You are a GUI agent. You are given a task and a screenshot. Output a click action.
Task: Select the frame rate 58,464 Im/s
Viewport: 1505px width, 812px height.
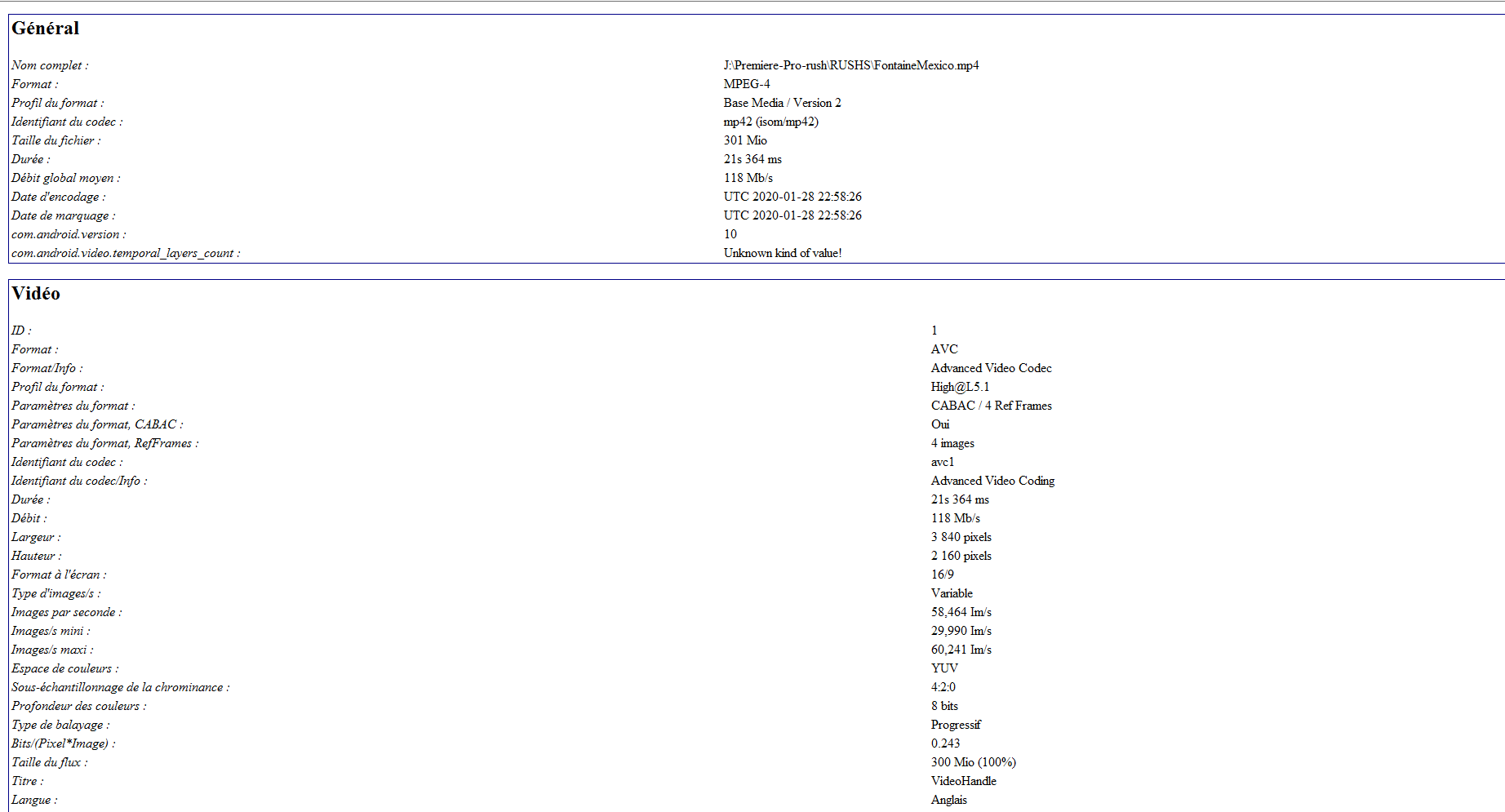961,612
